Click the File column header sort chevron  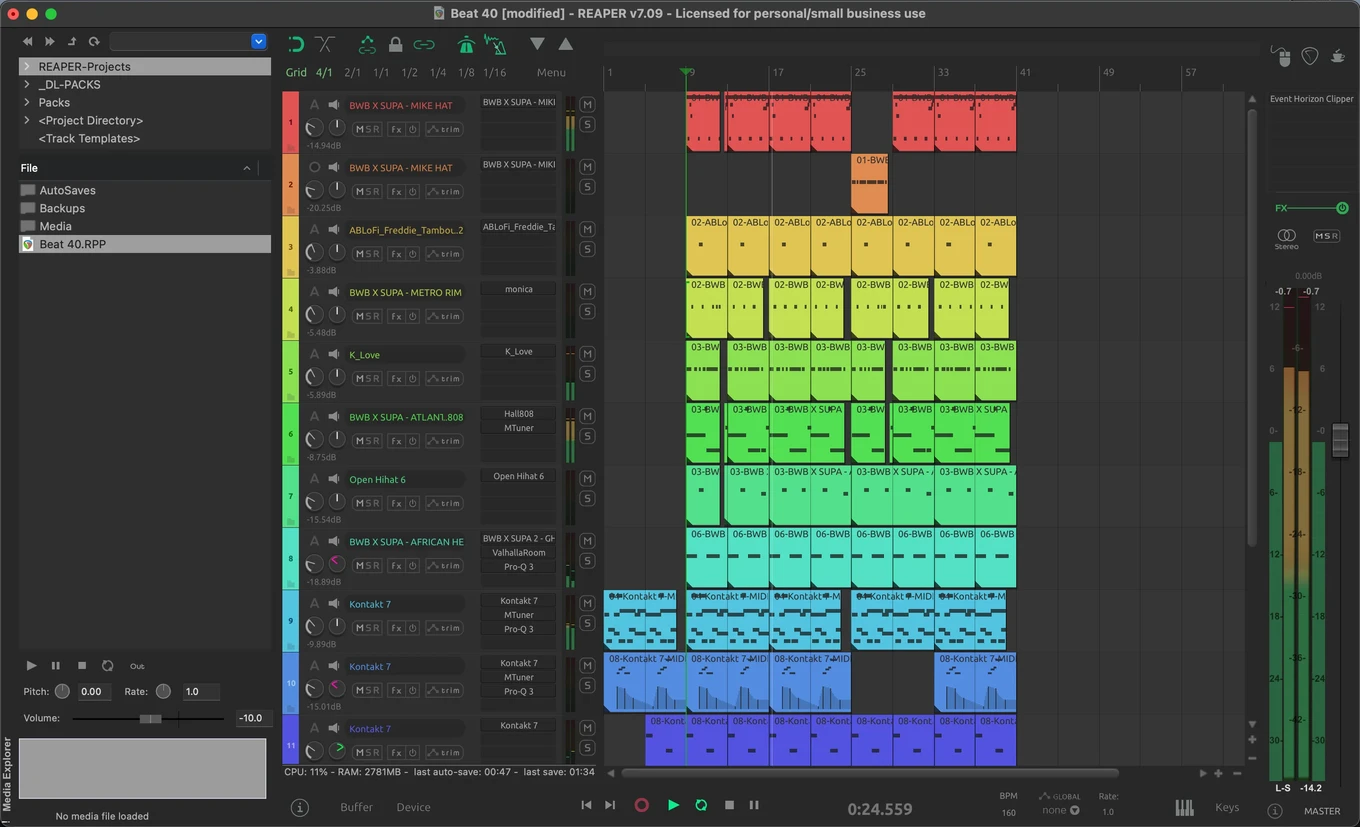point(247,168)
